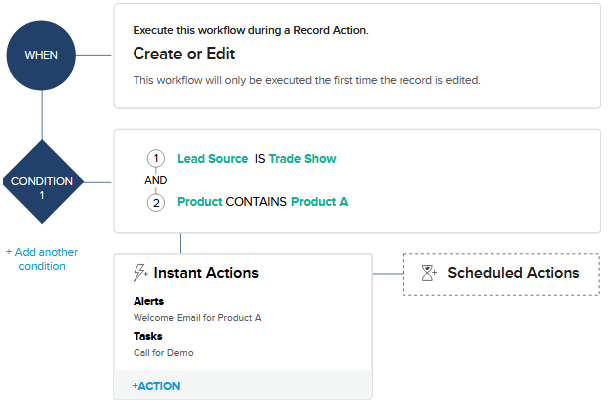
Task: Click the Trade Show value
Action: click(303, 159)
